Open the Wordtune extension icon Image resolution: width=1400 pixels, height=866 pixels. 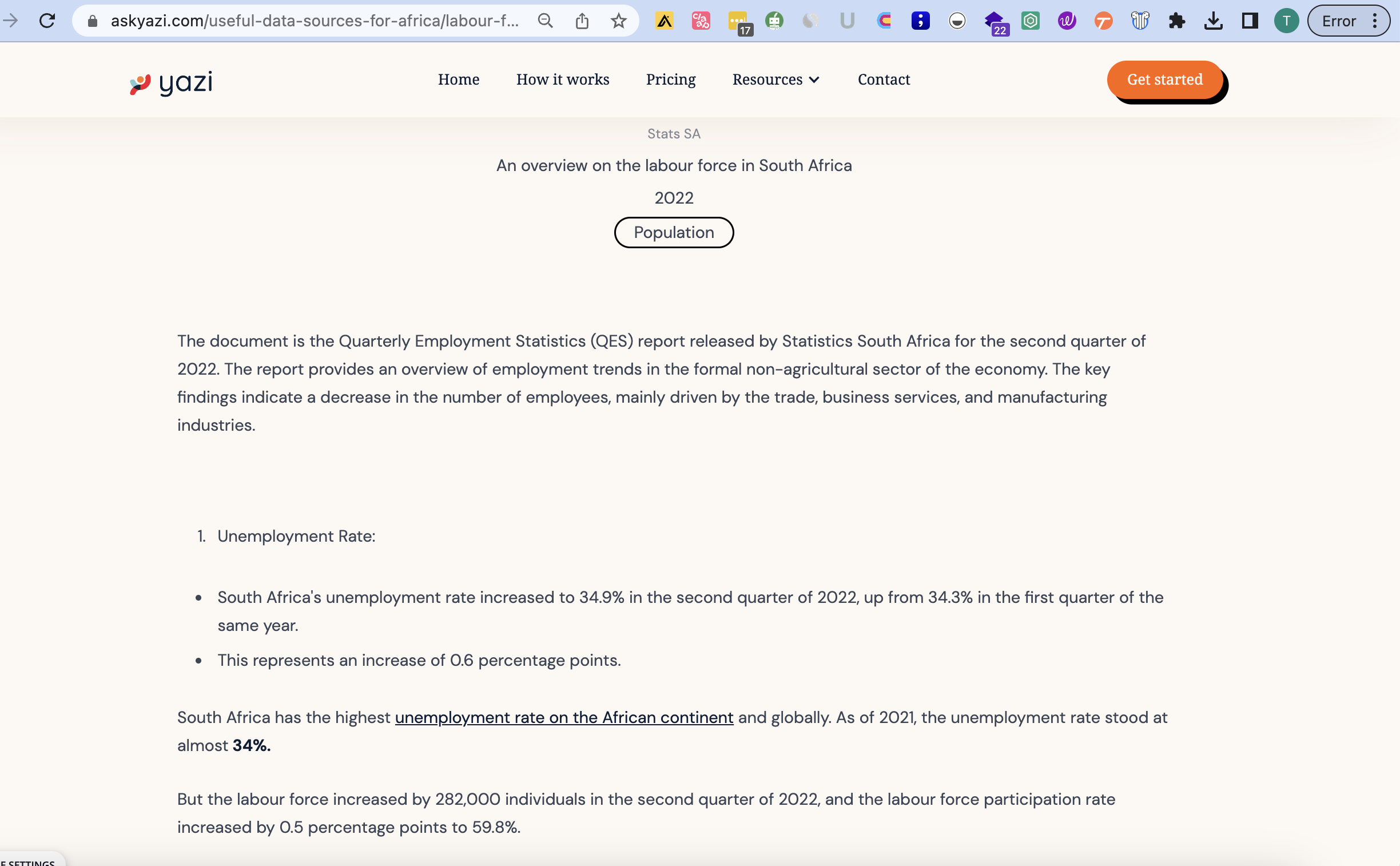click(x=1066, y=21)
